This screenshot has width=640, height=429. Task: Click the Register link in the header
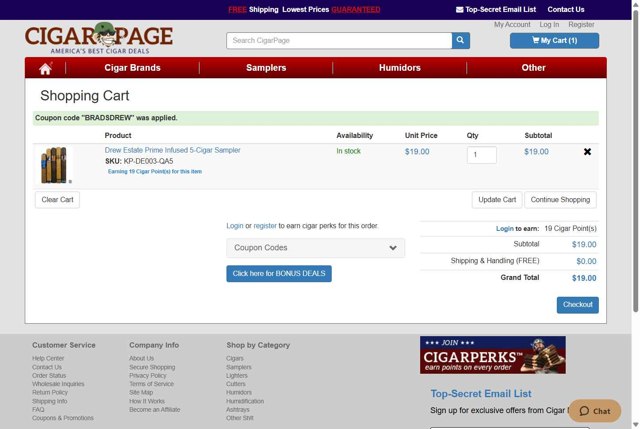(581, 24)
